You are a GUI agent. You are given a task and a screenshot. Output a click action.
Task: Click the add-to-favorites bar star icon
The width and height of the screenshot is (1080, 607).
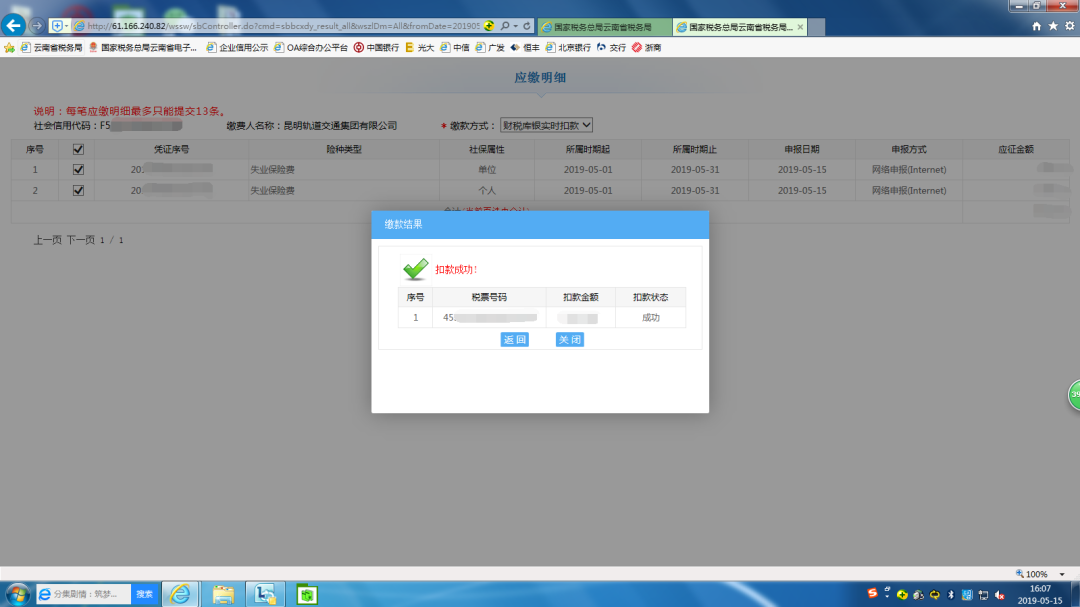click(x=9, y=48)
